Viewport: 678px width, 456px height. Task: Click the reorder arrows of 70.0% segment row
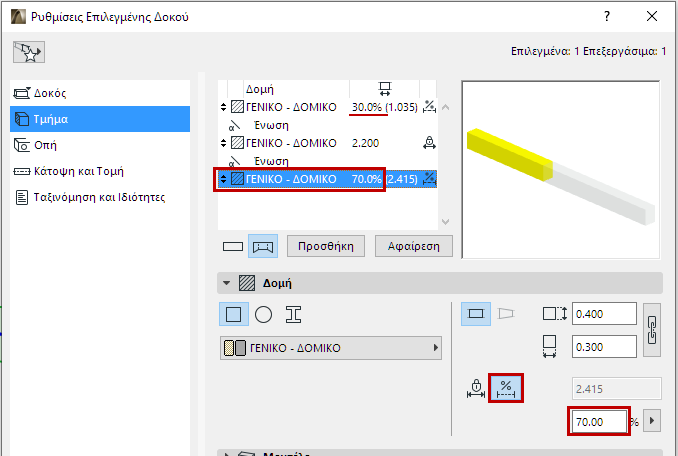(x=223, y=179)
